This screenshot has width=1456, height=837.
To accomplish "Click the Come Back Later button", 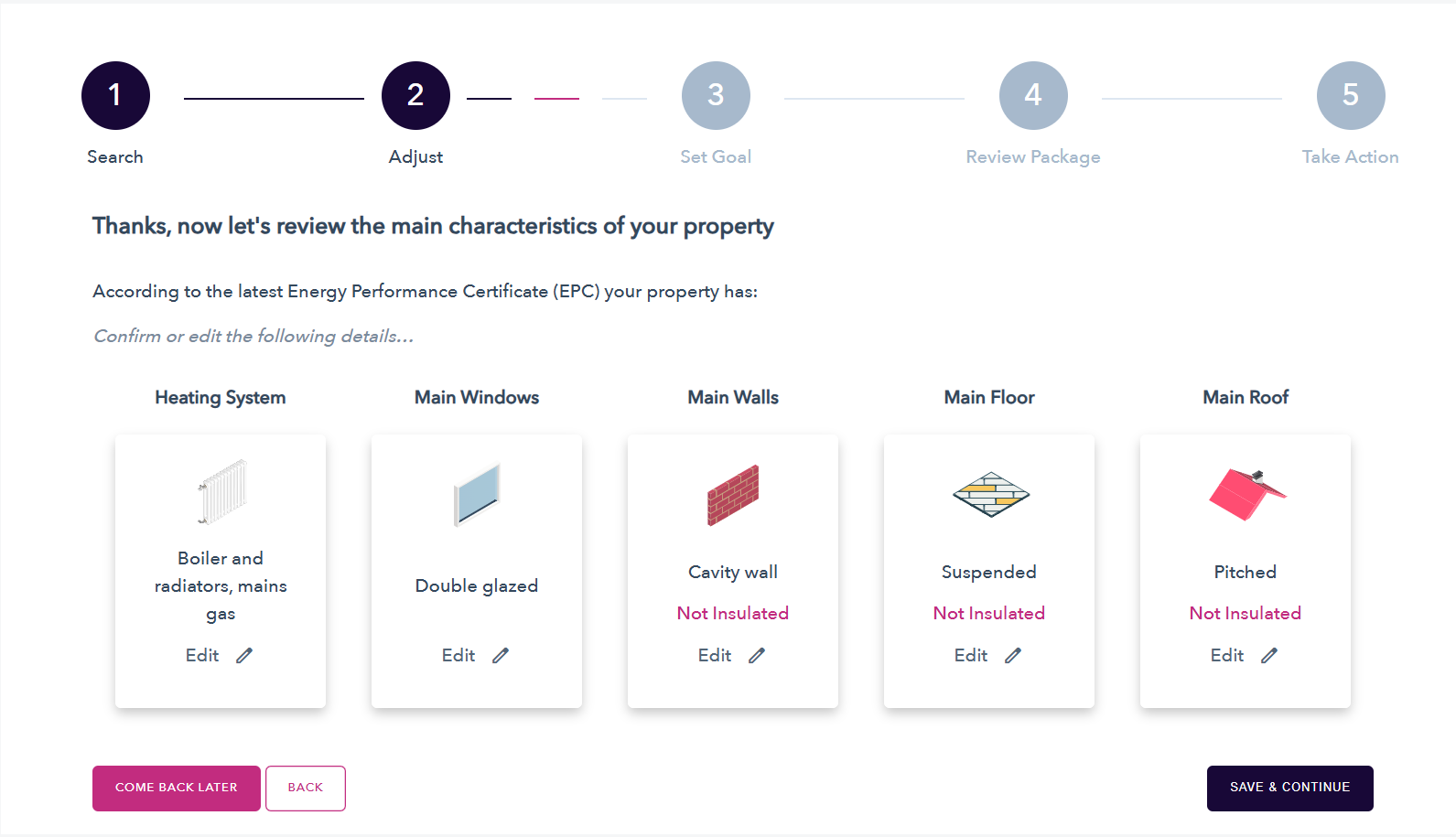I will point(177,788).
